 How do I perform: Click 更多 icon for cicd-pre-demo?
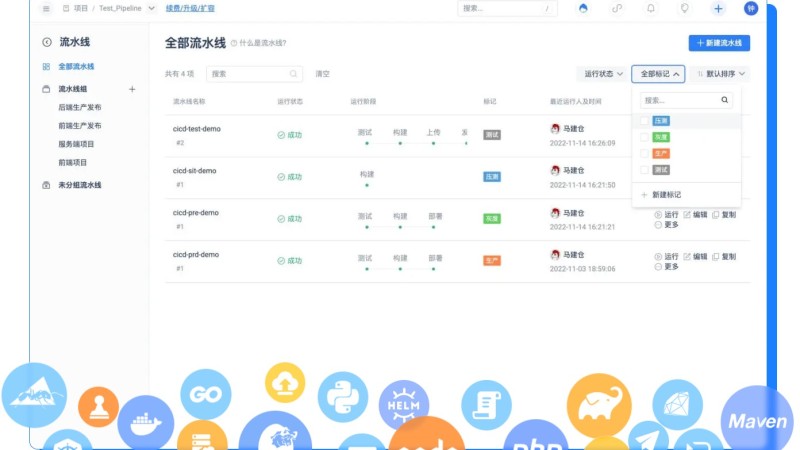click(658, 224)
